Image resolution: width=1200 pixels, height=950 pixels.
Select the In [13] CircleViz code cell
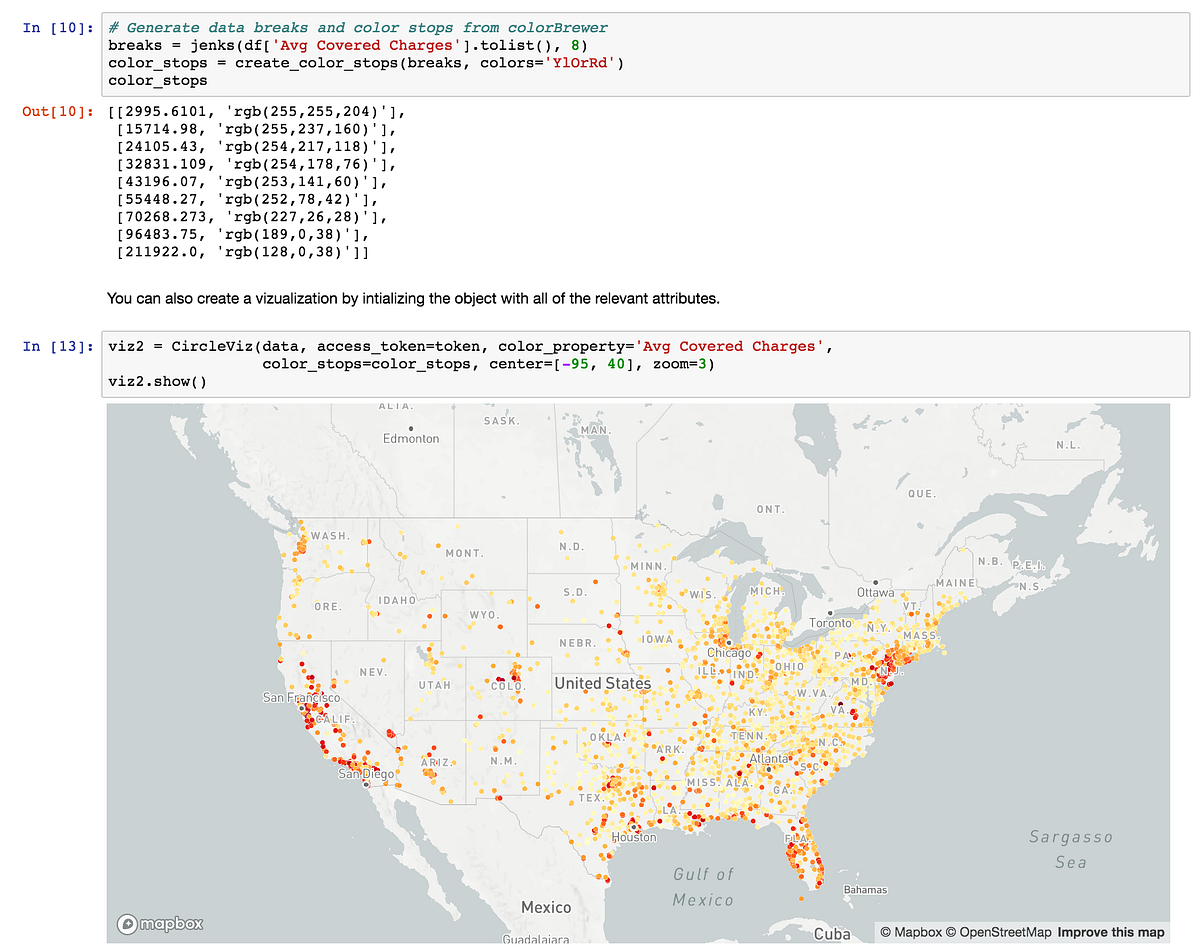(x=500, y=363)
